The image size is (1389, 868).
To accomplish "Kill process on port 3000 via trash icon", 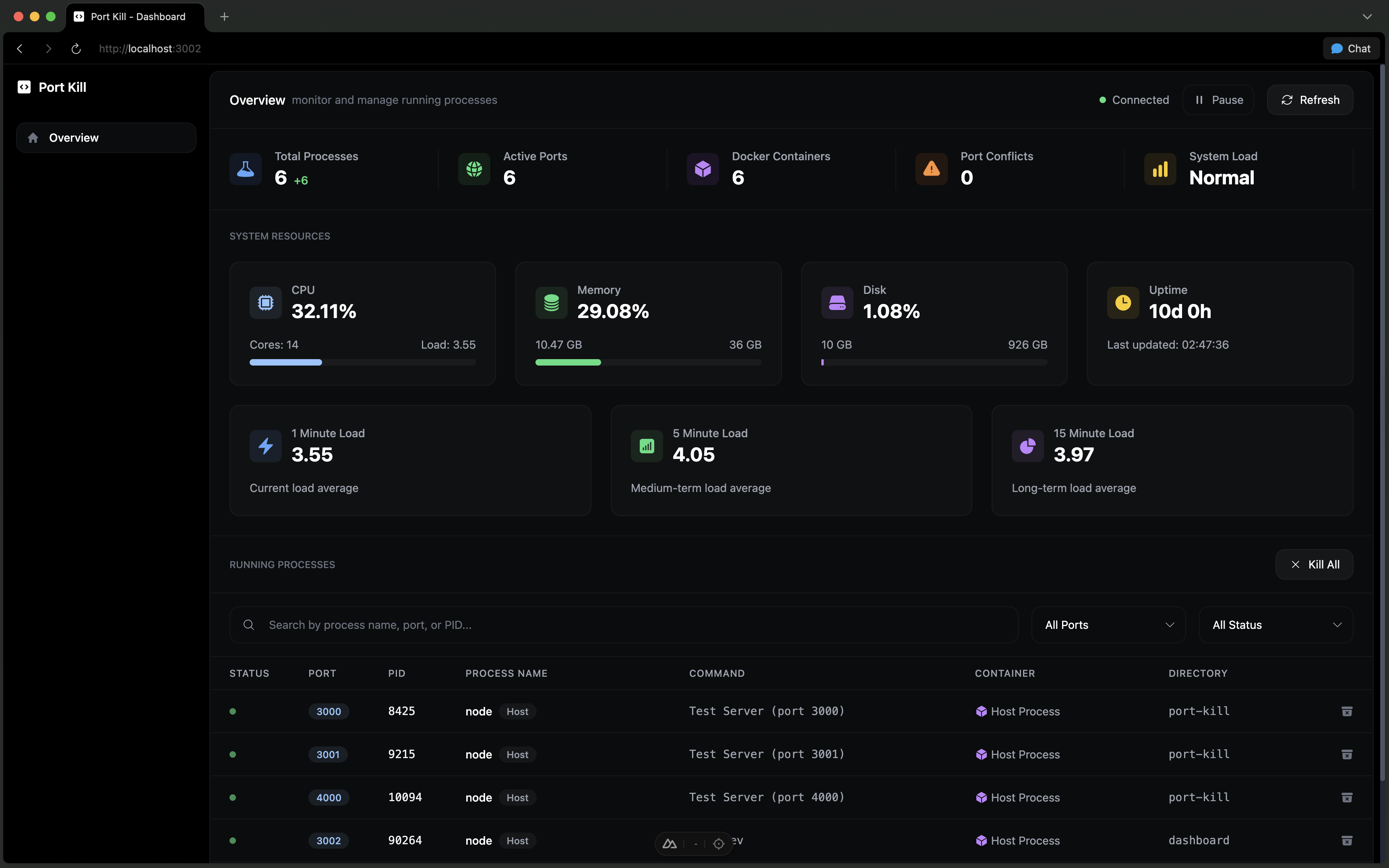I will click(x=1347, y=711).
